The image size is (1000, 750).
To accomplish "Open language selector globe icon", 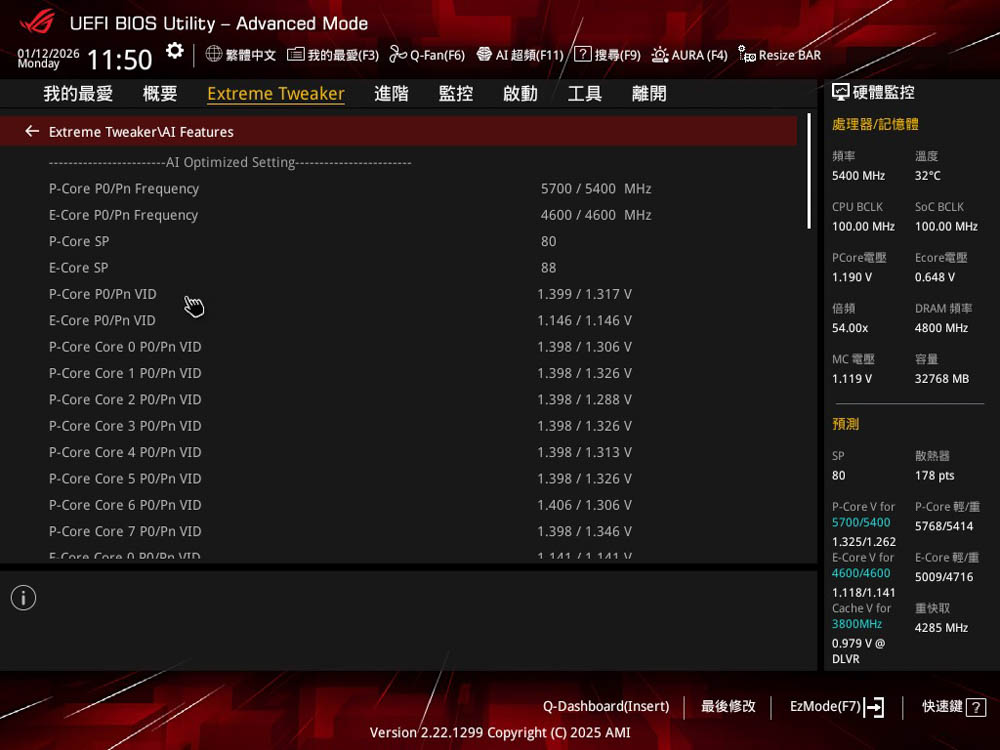I will coord(213,54).
